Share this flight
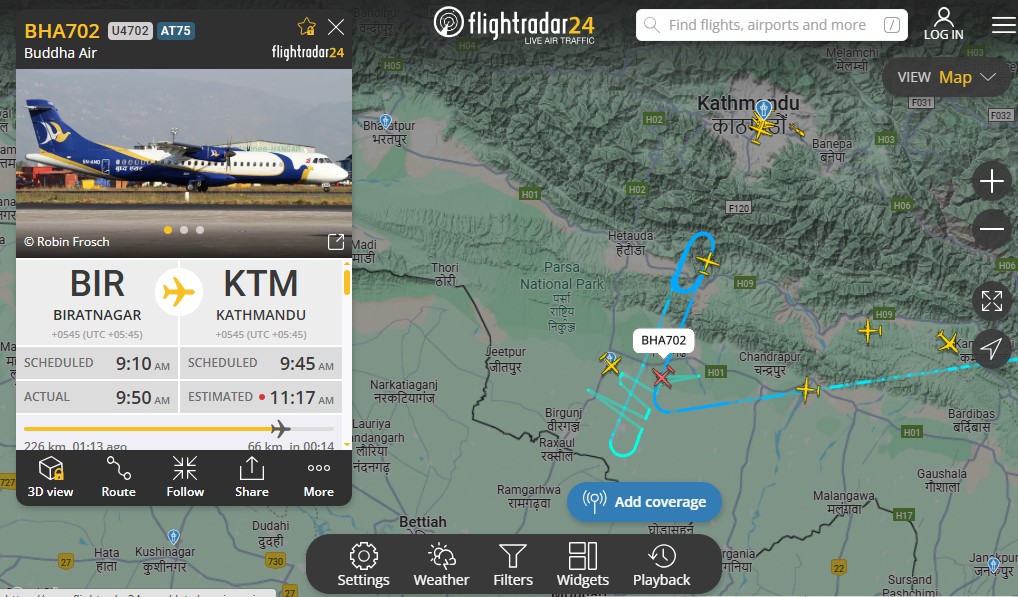The width and height of the screenshot is (1018, 597). pos(252,477)
